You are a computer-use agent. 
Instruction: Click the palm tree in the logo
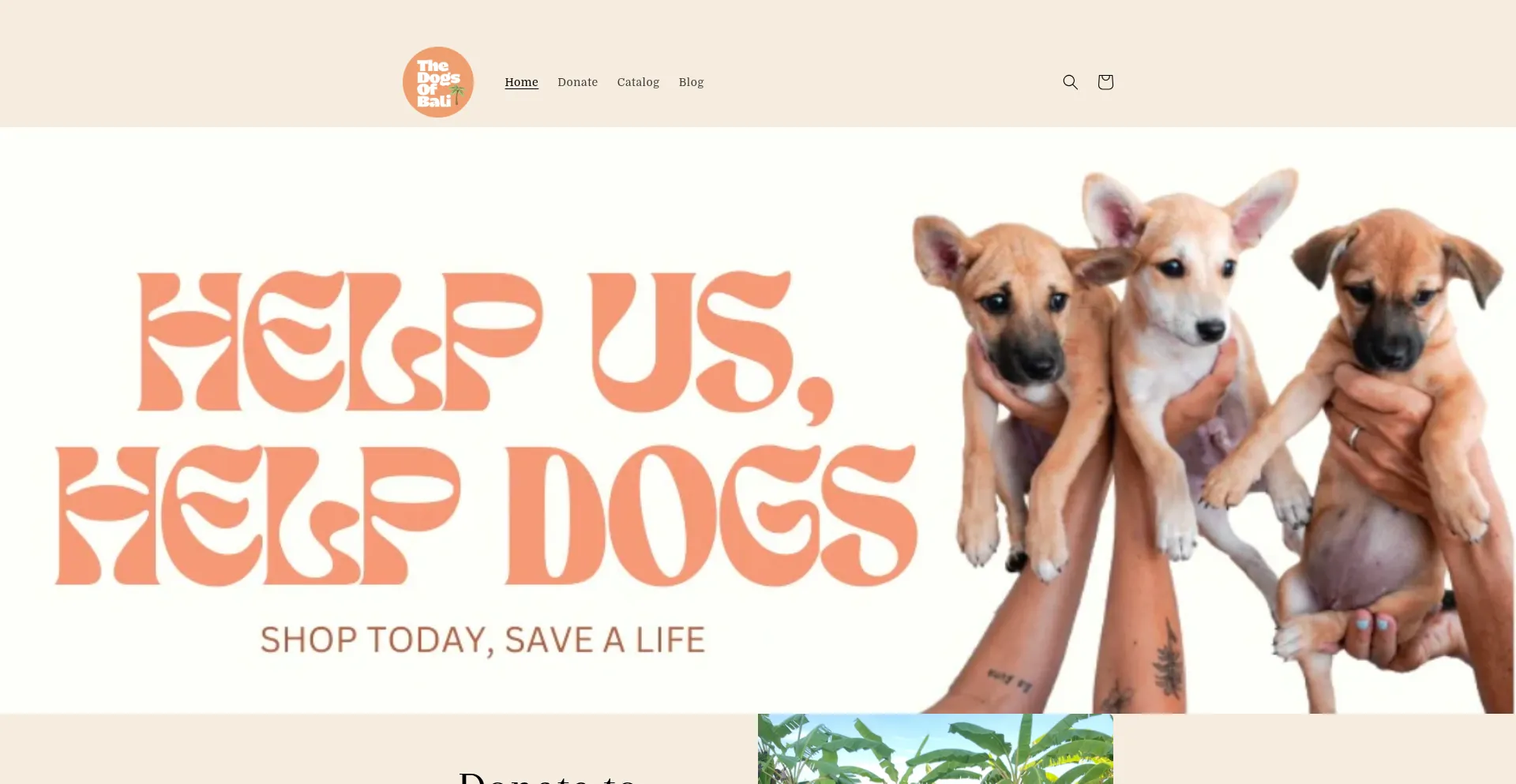(457, 95)
